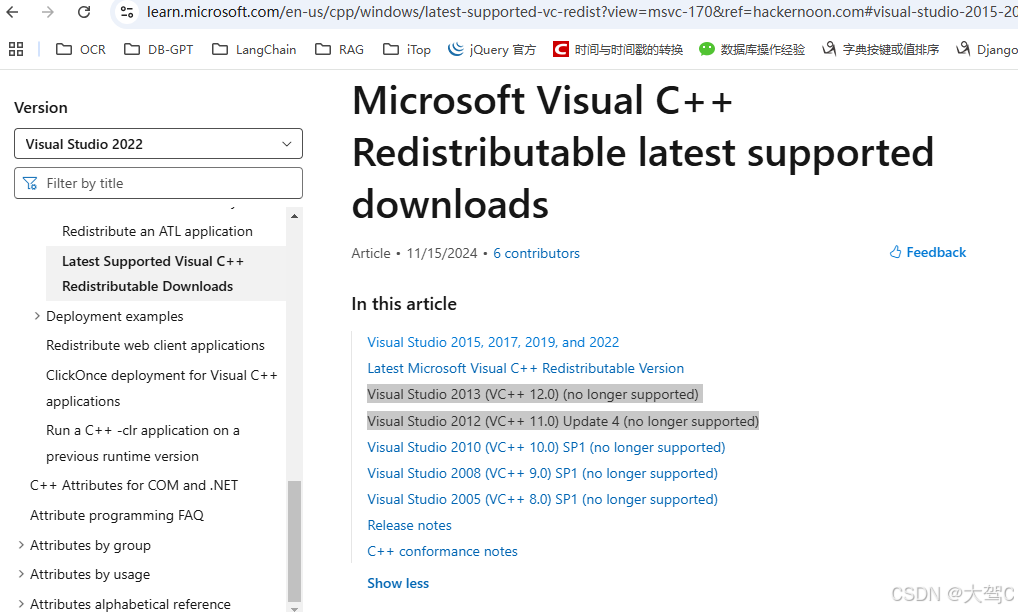The width and height of the screenshot is (1018, 612).
Task: Expand Attributes by group node
Action: [21, 545]
